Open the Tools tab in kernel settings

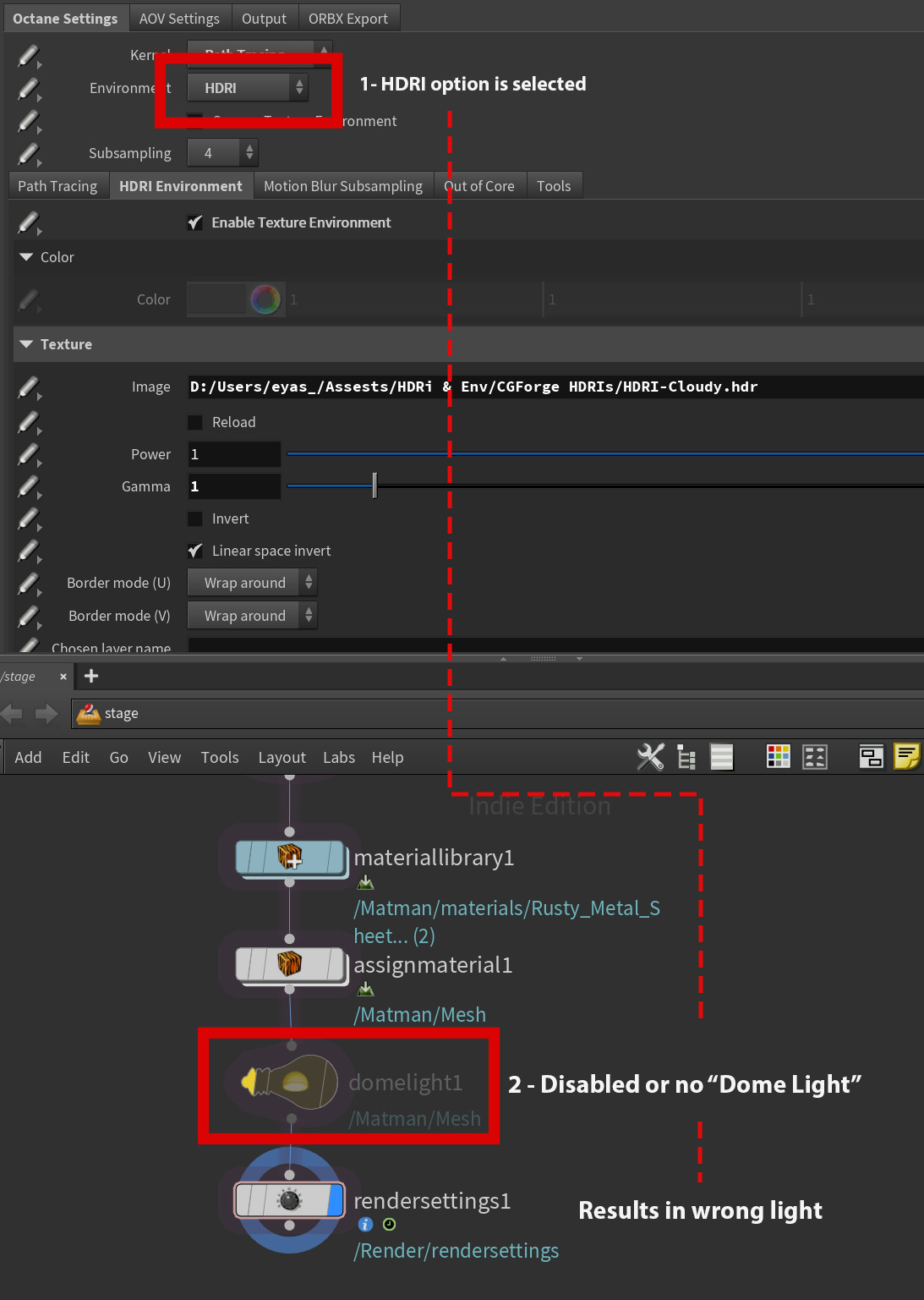(x=554, y=186)
